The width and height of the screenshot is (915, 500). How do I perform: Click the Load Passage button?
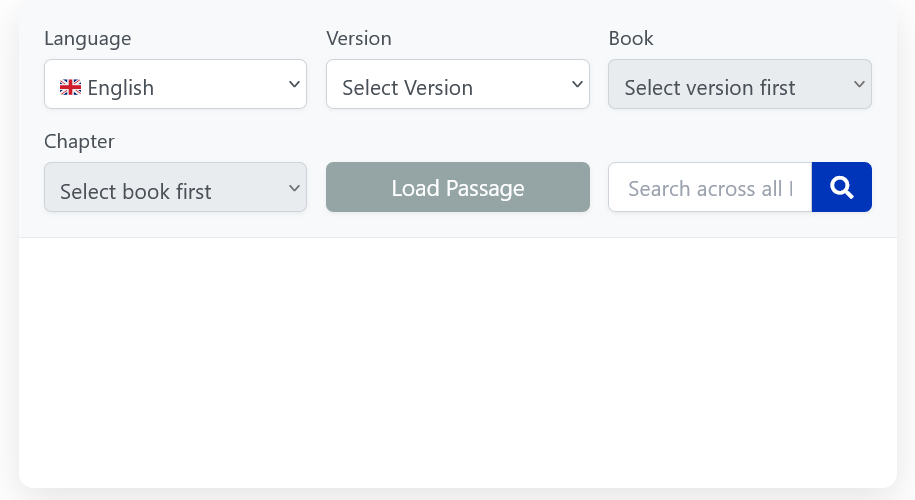pyautogui.click(x=458, y=187)
